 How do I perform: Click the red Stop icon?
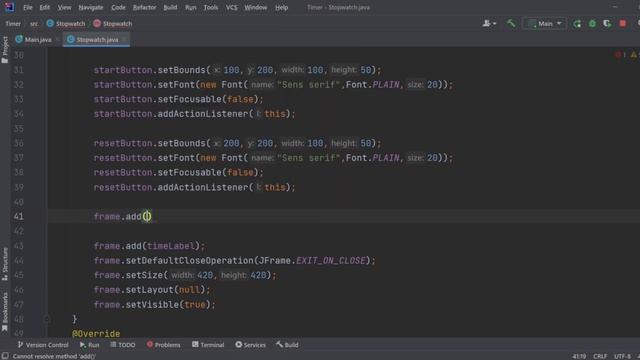coord(622,24)
